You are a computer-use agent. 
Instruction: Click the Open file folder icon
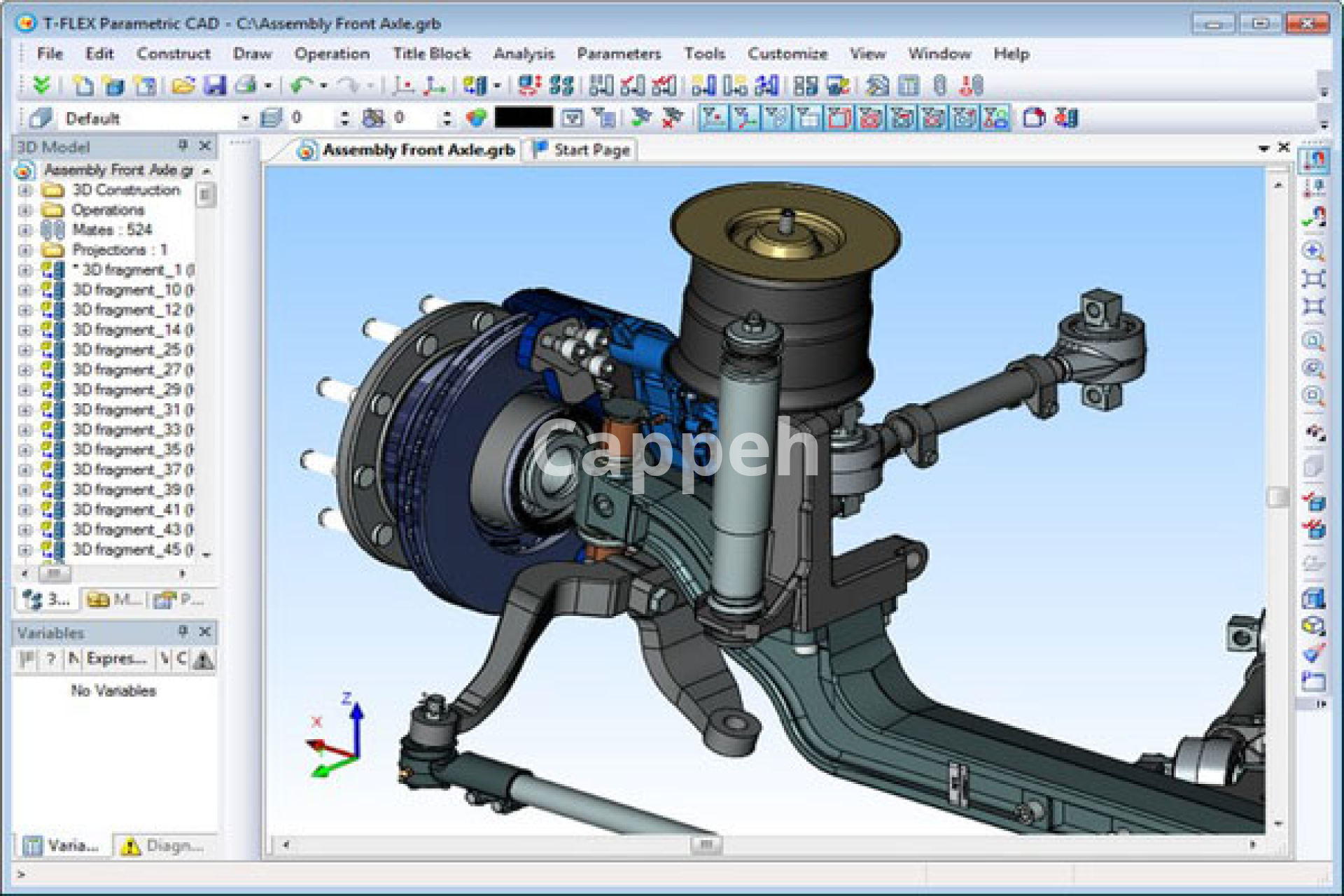point(183,85)
